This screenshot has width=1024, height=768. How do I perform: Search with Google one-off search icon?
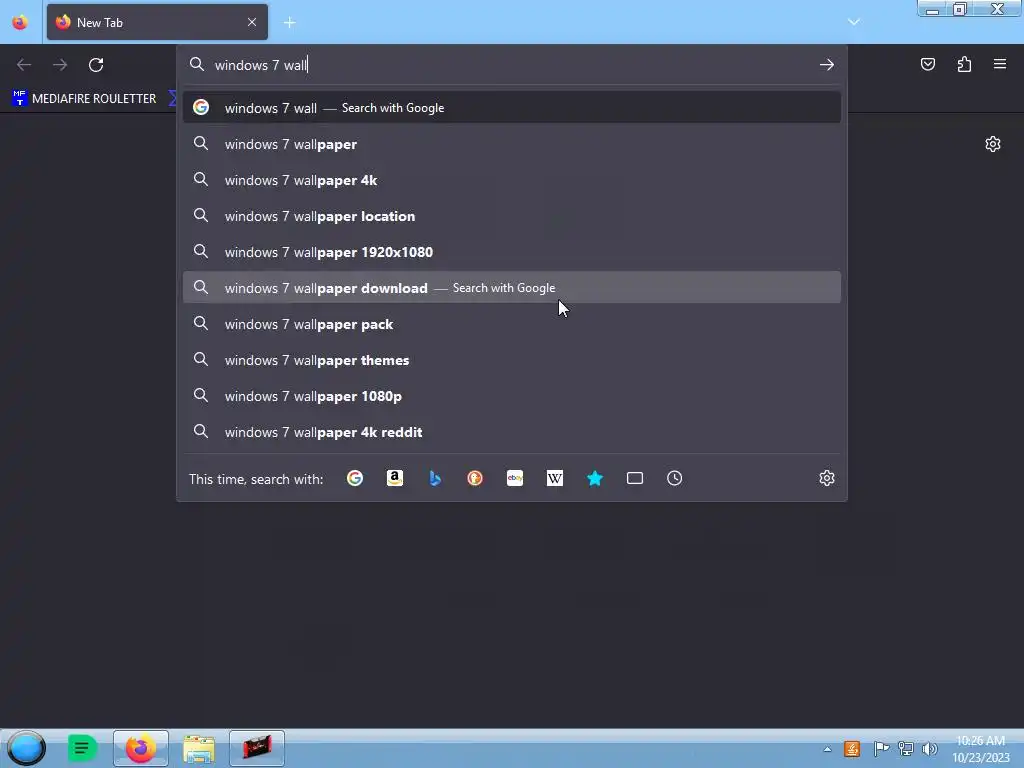click(x=355, y=478)
